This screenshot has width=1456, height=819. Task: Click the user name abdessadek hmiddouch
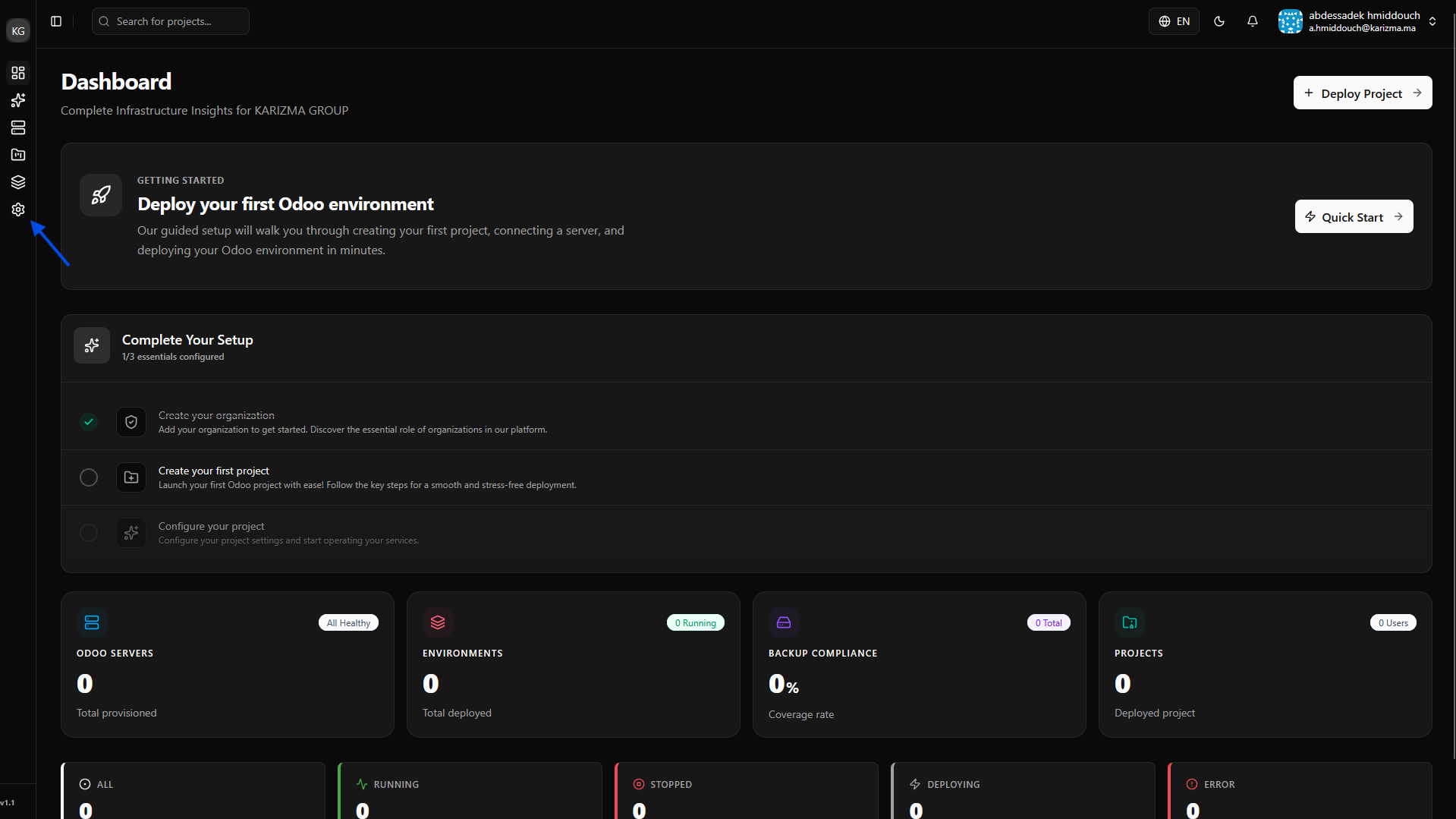pyautogui.click(x=1364, y=15)
